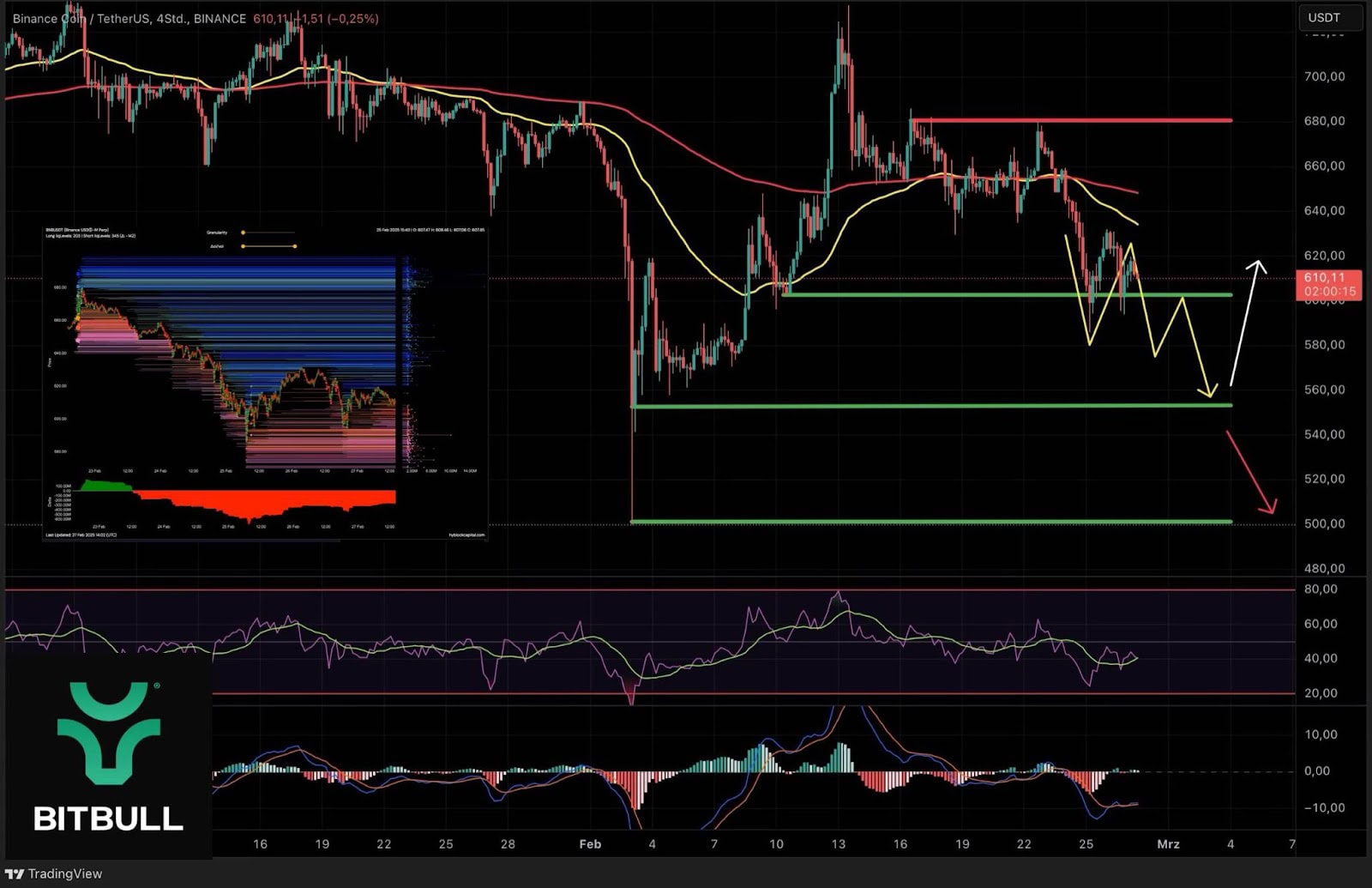The width and height of the screenshot is (1372, 888).
Task: Click the red 610,11 current price label on the price axis
Action: (x=1324, y=277)
